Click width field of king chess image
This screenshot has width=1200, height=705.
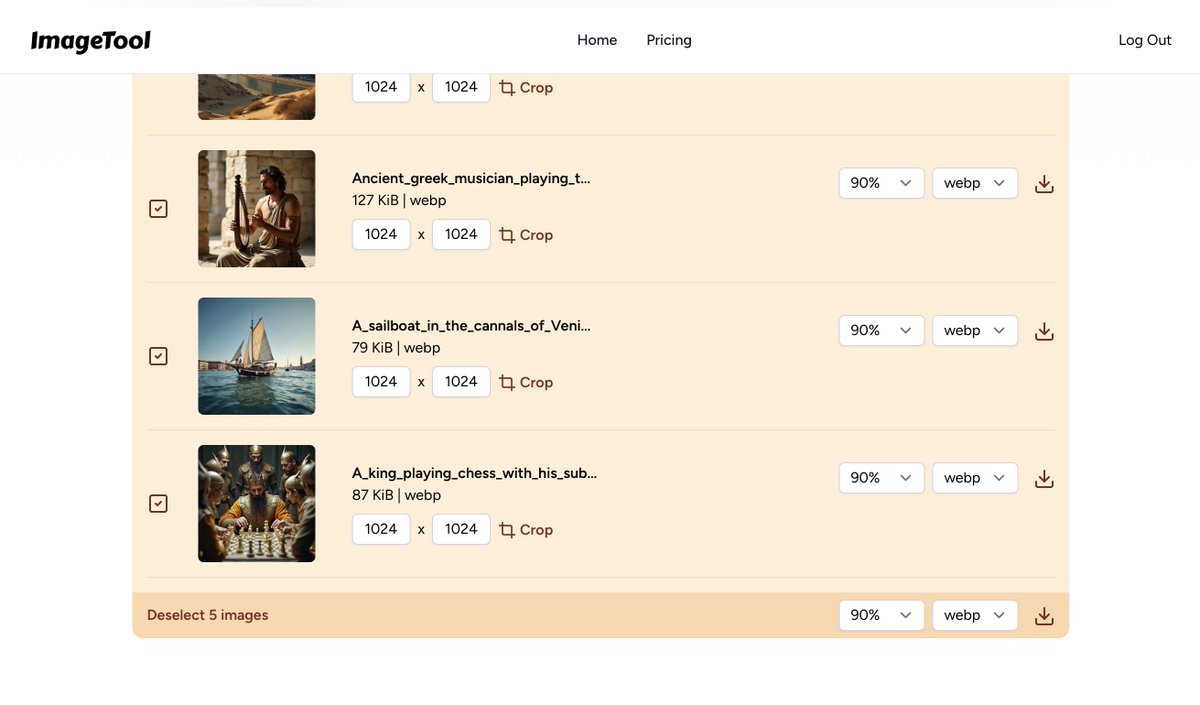[381, 529]
